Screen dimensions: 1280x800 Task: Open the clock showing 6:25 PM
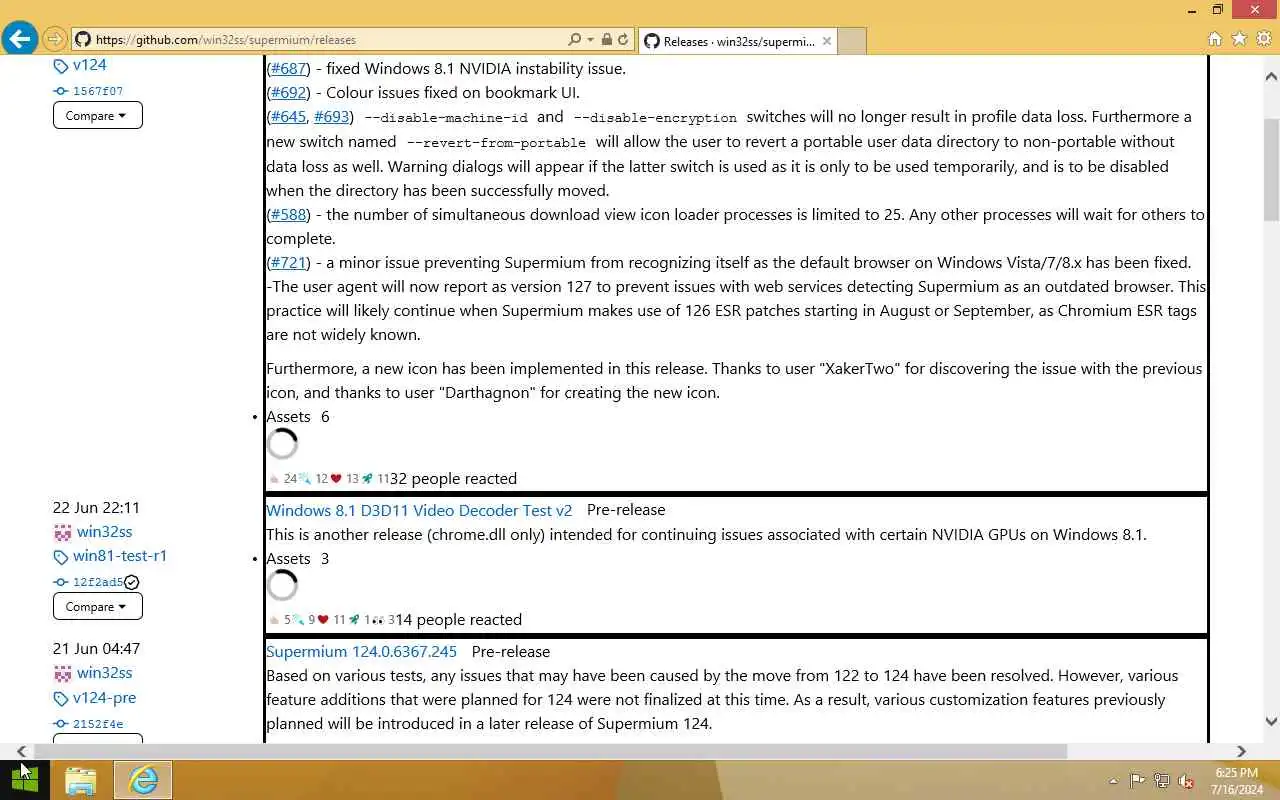point(1237,780)
